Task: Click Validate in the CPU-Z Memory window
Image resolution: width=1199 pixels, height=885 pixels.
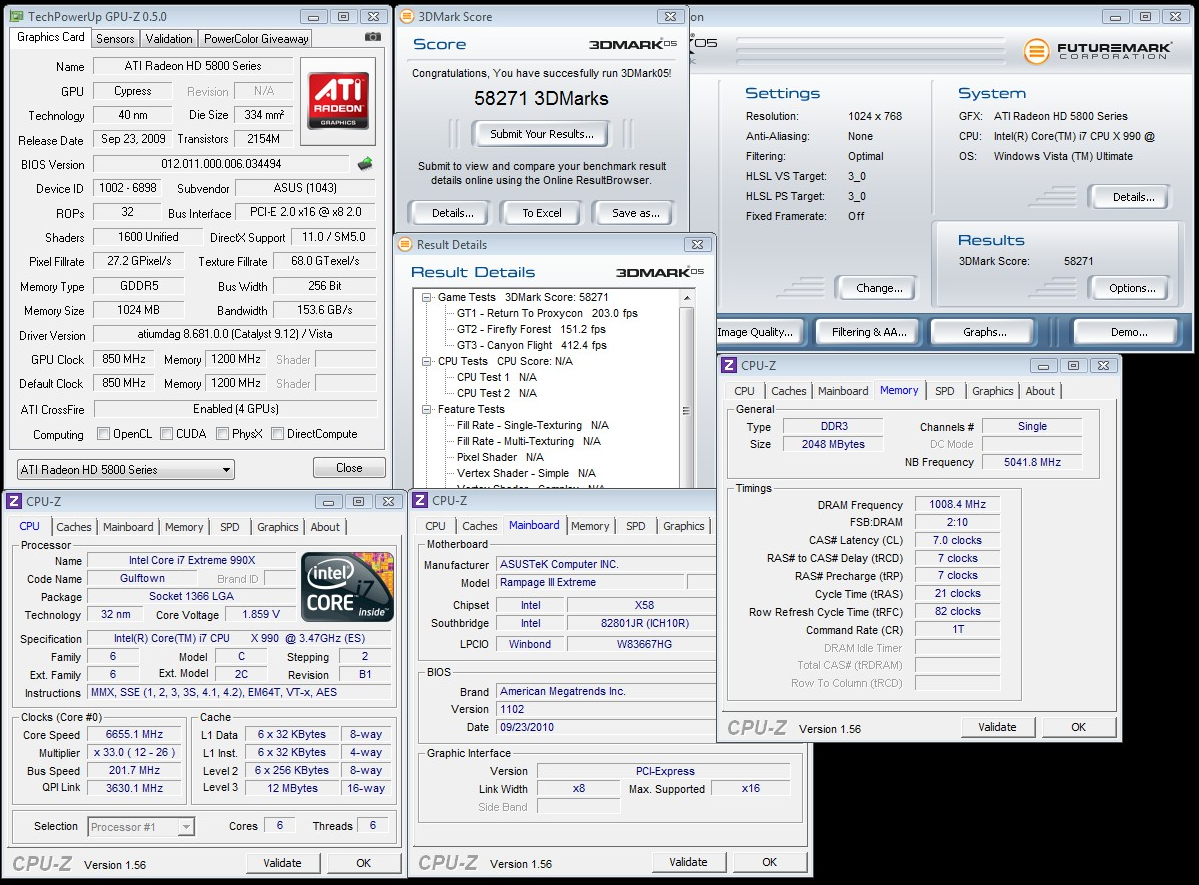Action: point(997,727)
